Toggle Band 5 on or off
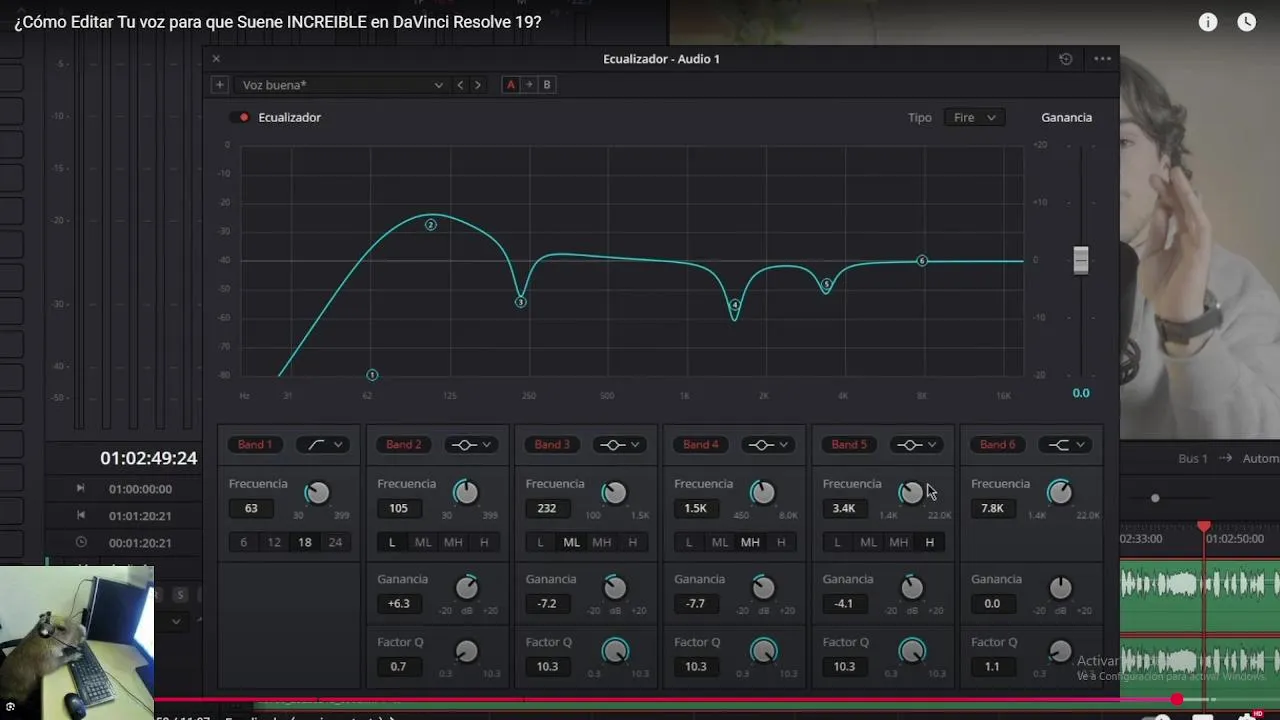1280x720 pixels. [x=849, y=444]
